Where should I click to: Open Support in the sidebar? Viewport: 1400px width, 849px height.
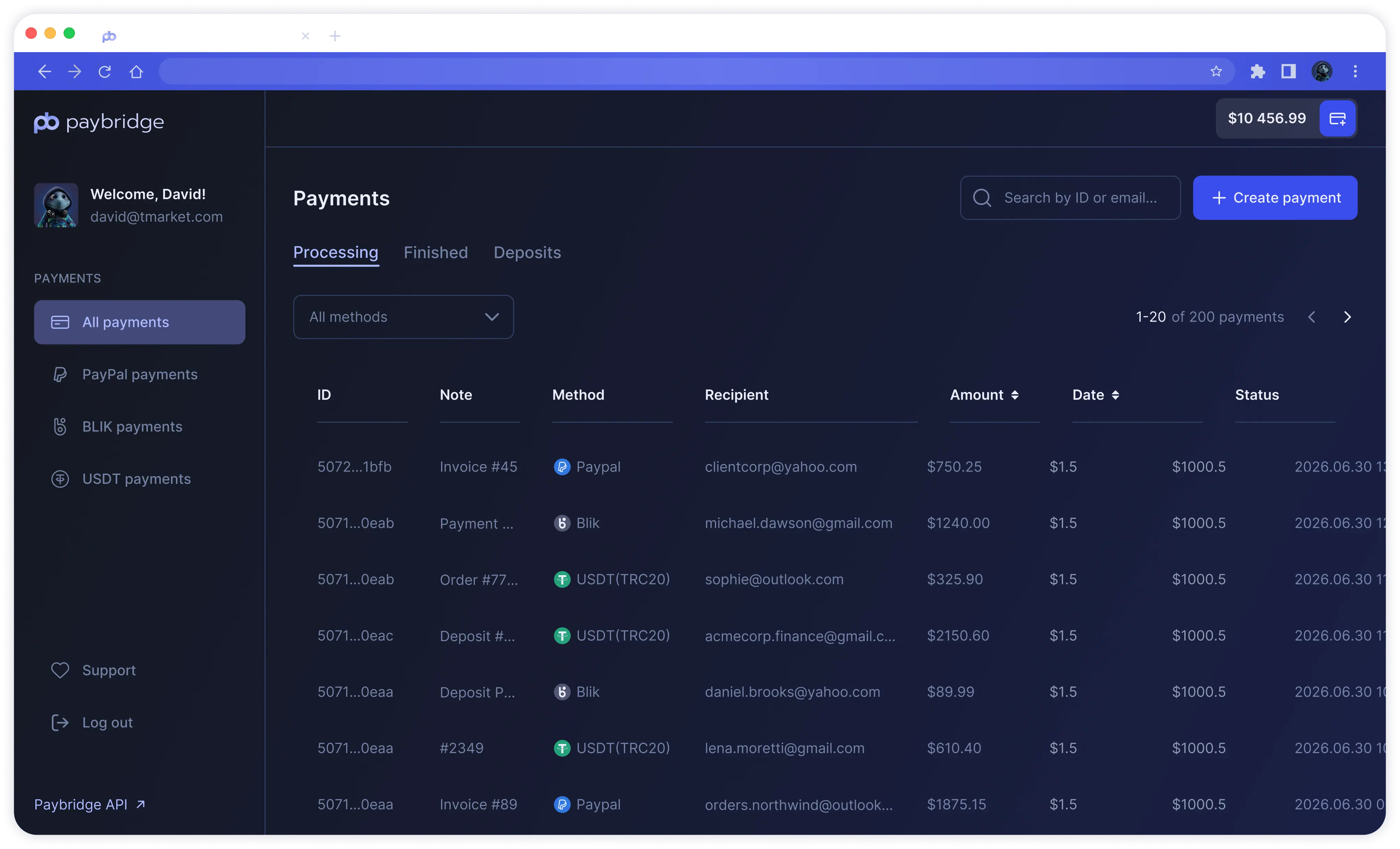(x=94, y=671)
